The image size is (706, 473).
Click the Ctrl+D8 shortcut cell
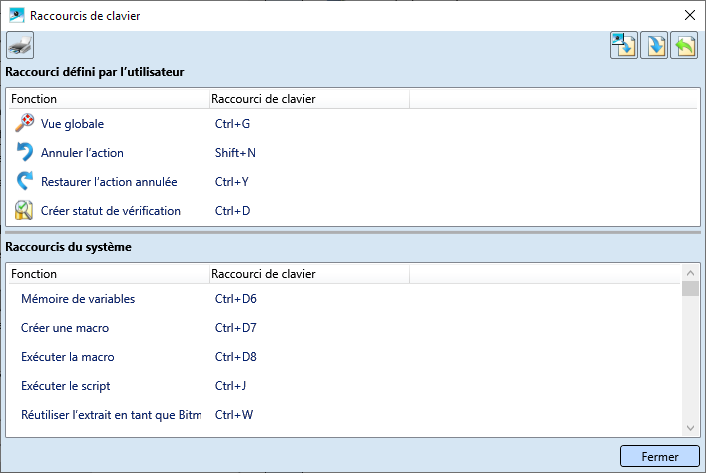236,357
